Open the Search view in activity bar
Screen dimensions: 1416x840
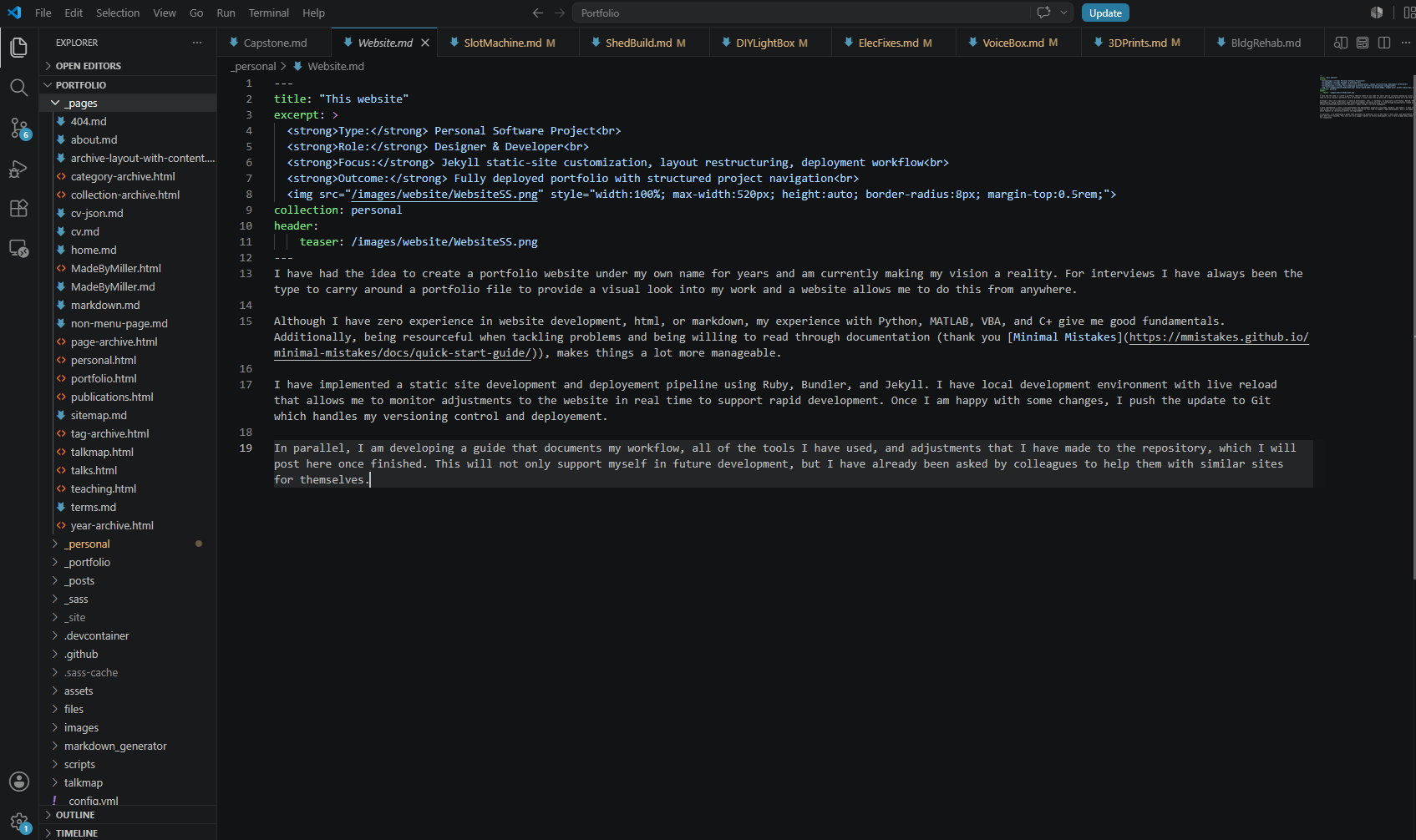pos(18,88)
